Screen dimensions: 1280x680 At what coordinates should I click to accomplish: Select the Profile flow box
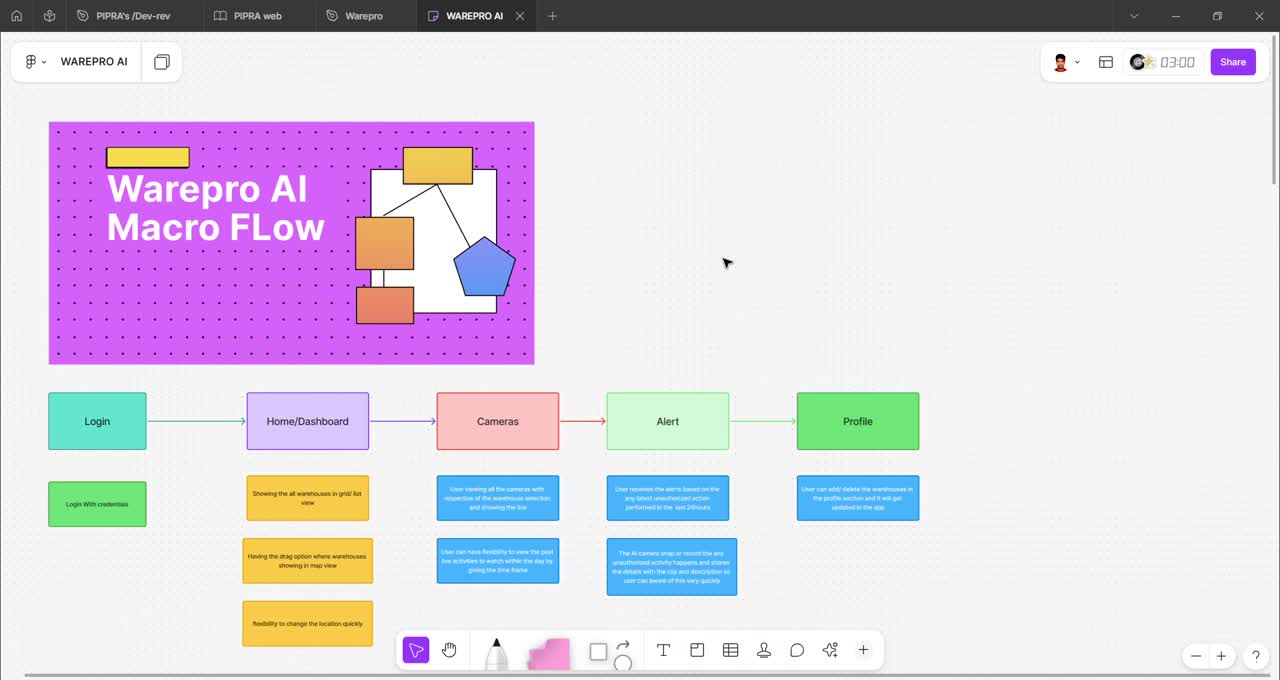[858, 421]
